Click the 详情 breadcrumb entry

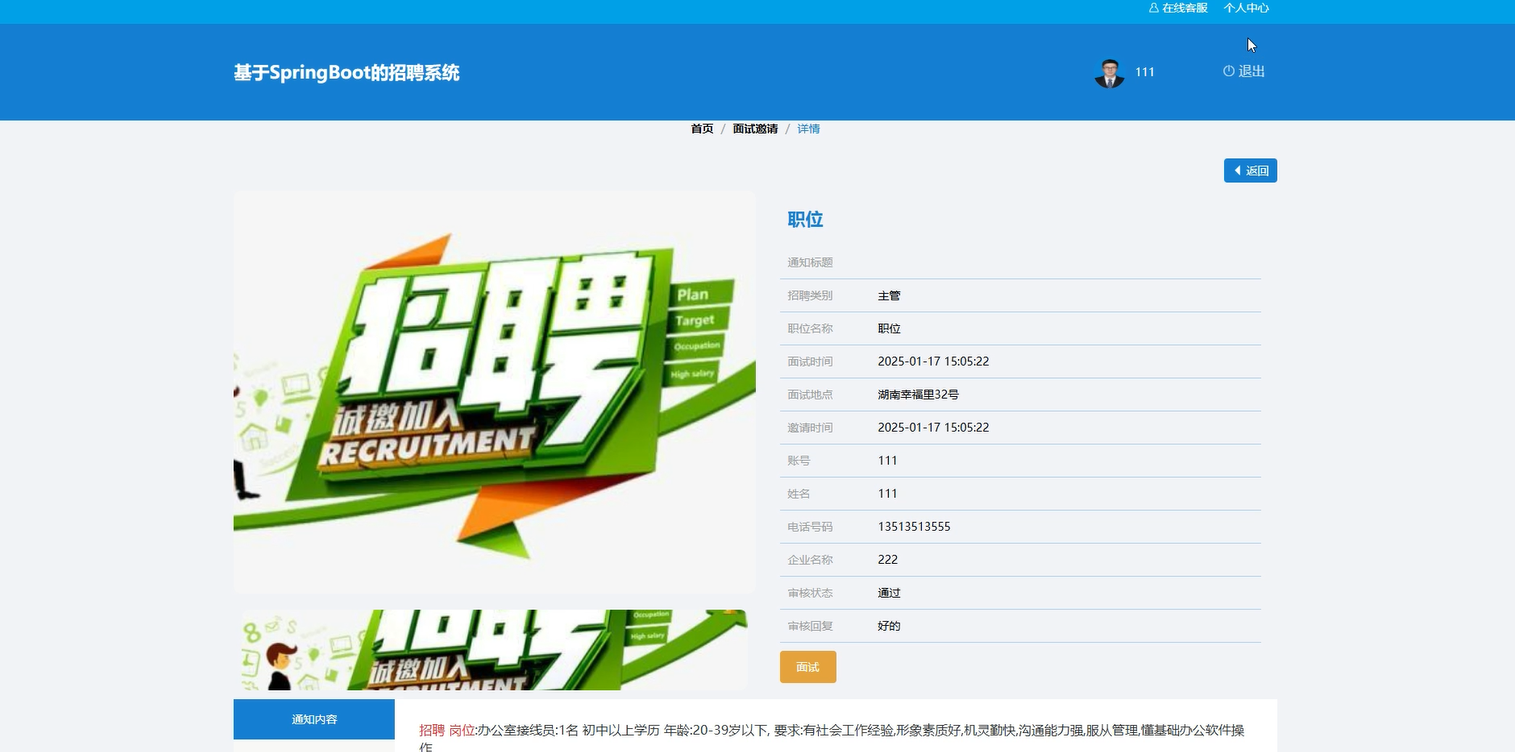807,128
